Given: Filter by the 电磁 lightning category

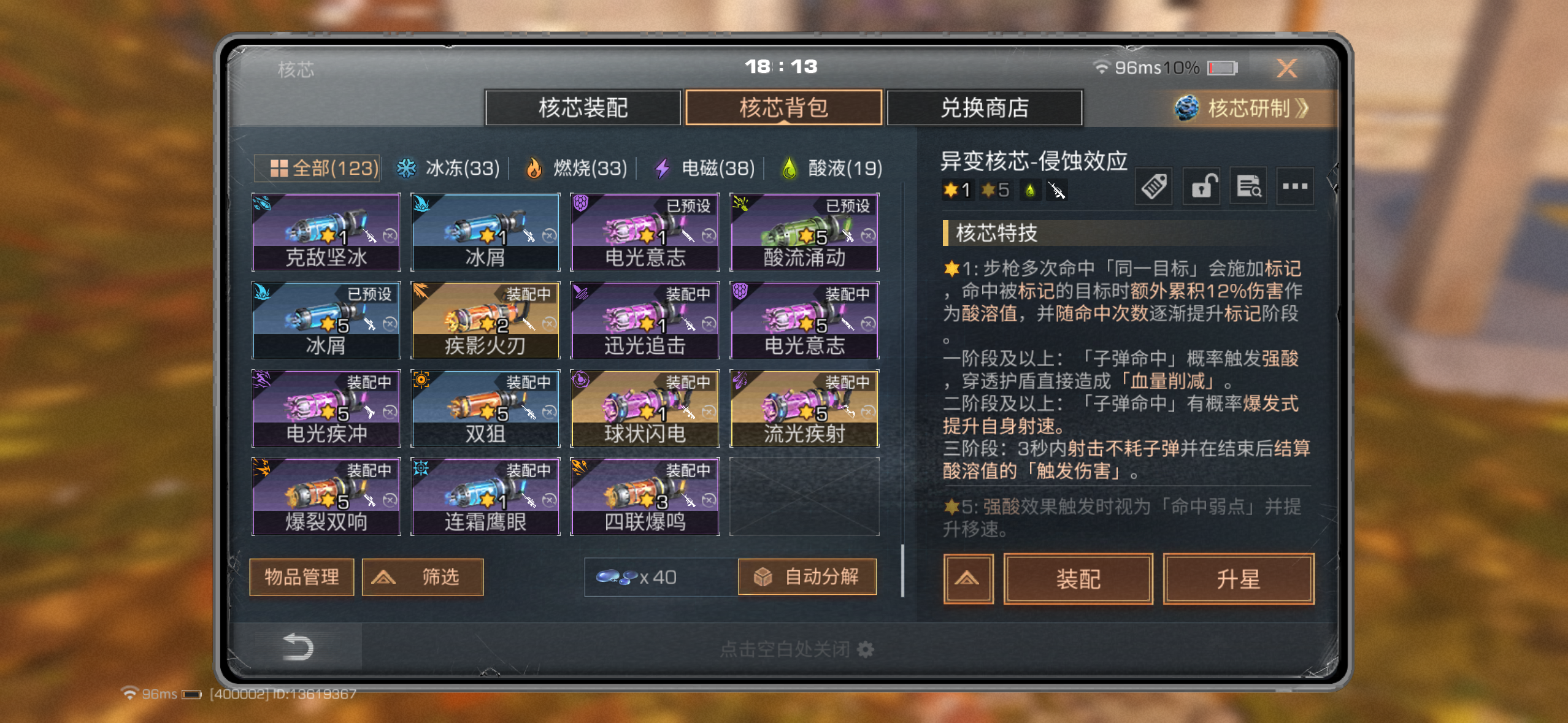Looking at the screenshot, I should click(704, 168).
